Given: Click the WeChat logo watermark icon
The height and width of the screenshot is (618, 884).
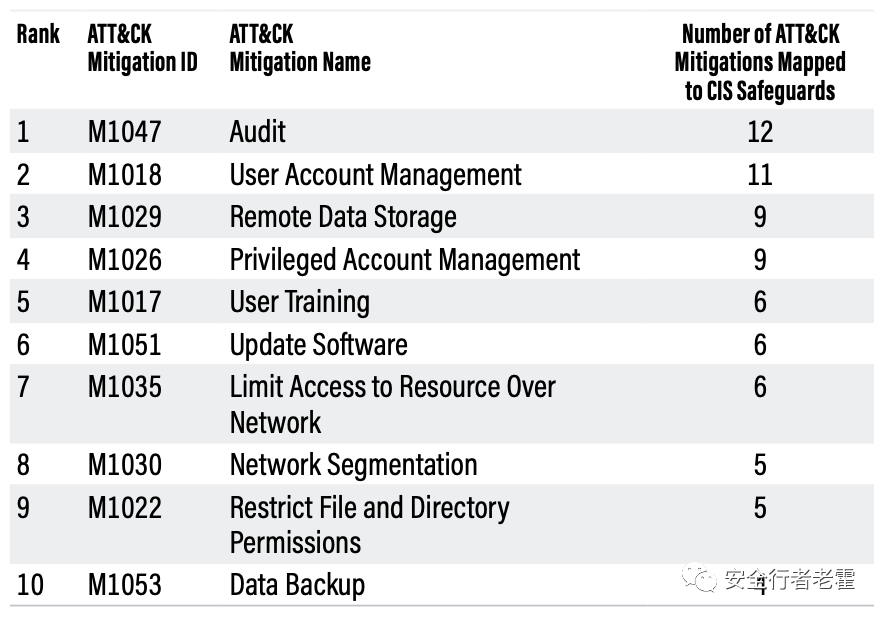Looking at the screenshot, I should (x=699, y=577).
